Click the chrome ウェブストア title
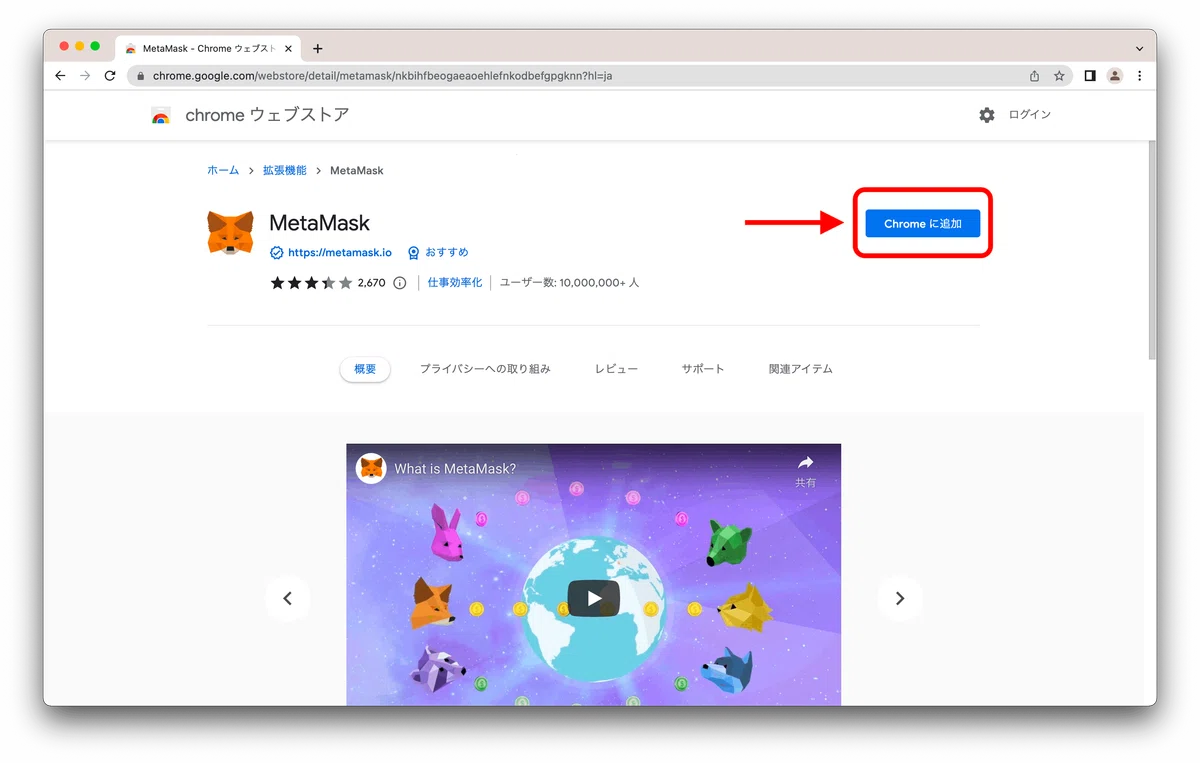1200x763 pixels. tap(267, 115)
